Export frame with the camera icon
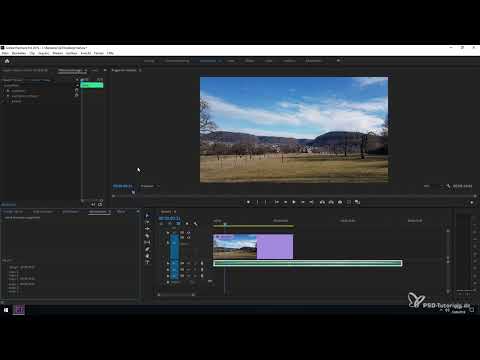This screenshot has width=480, height=360. 340,202
